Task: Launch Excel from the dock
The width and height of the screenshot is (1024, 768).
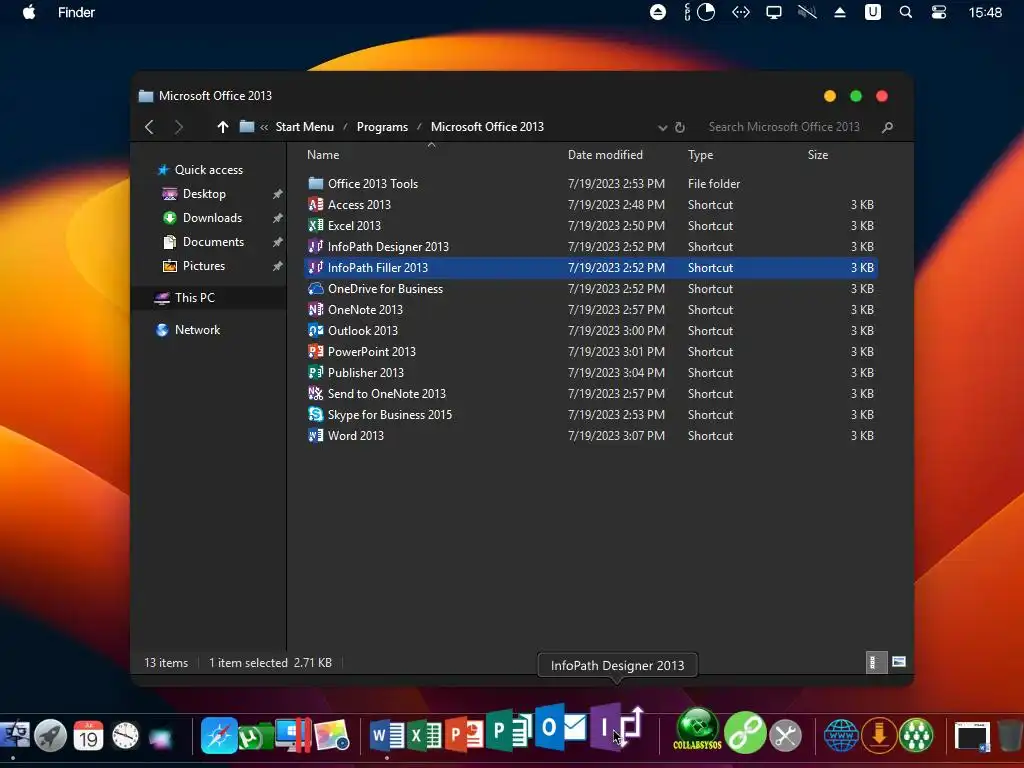Action: (424, 736)
